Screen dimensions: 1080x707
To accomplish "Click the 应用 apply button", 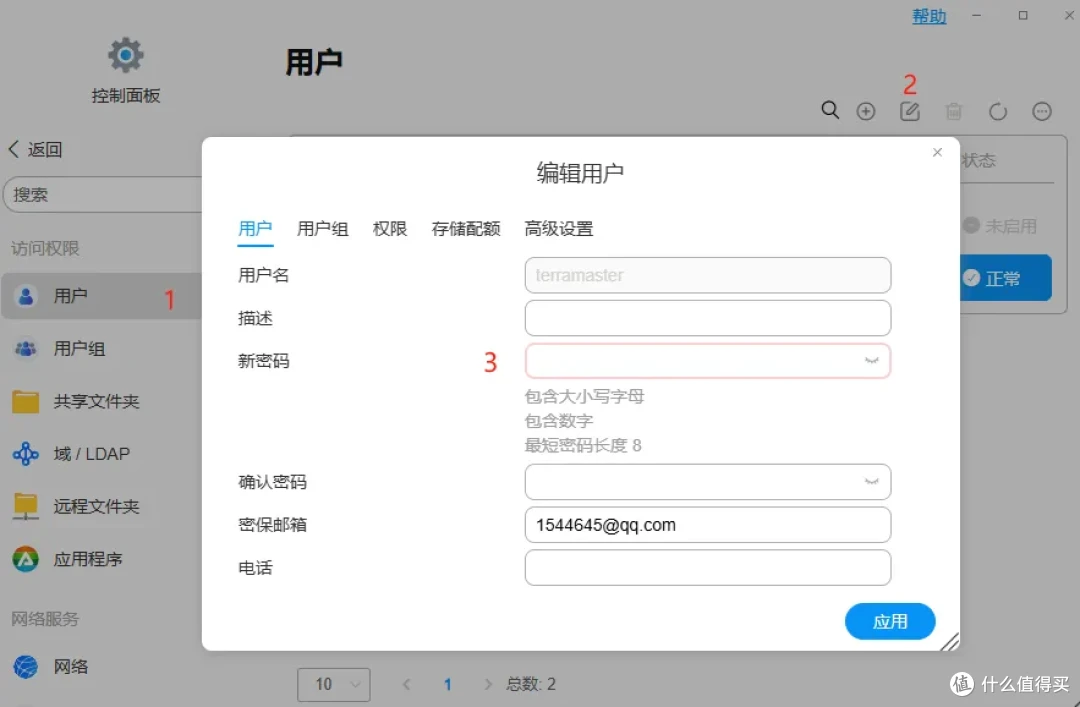I will coord(890,622).
